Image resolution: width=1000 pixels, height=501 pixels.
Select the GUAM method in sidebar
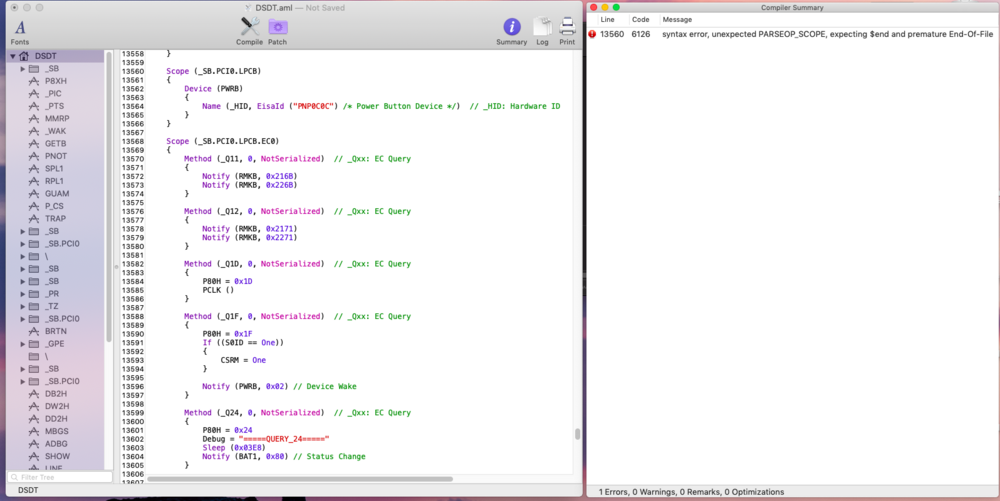coord(56,194)
